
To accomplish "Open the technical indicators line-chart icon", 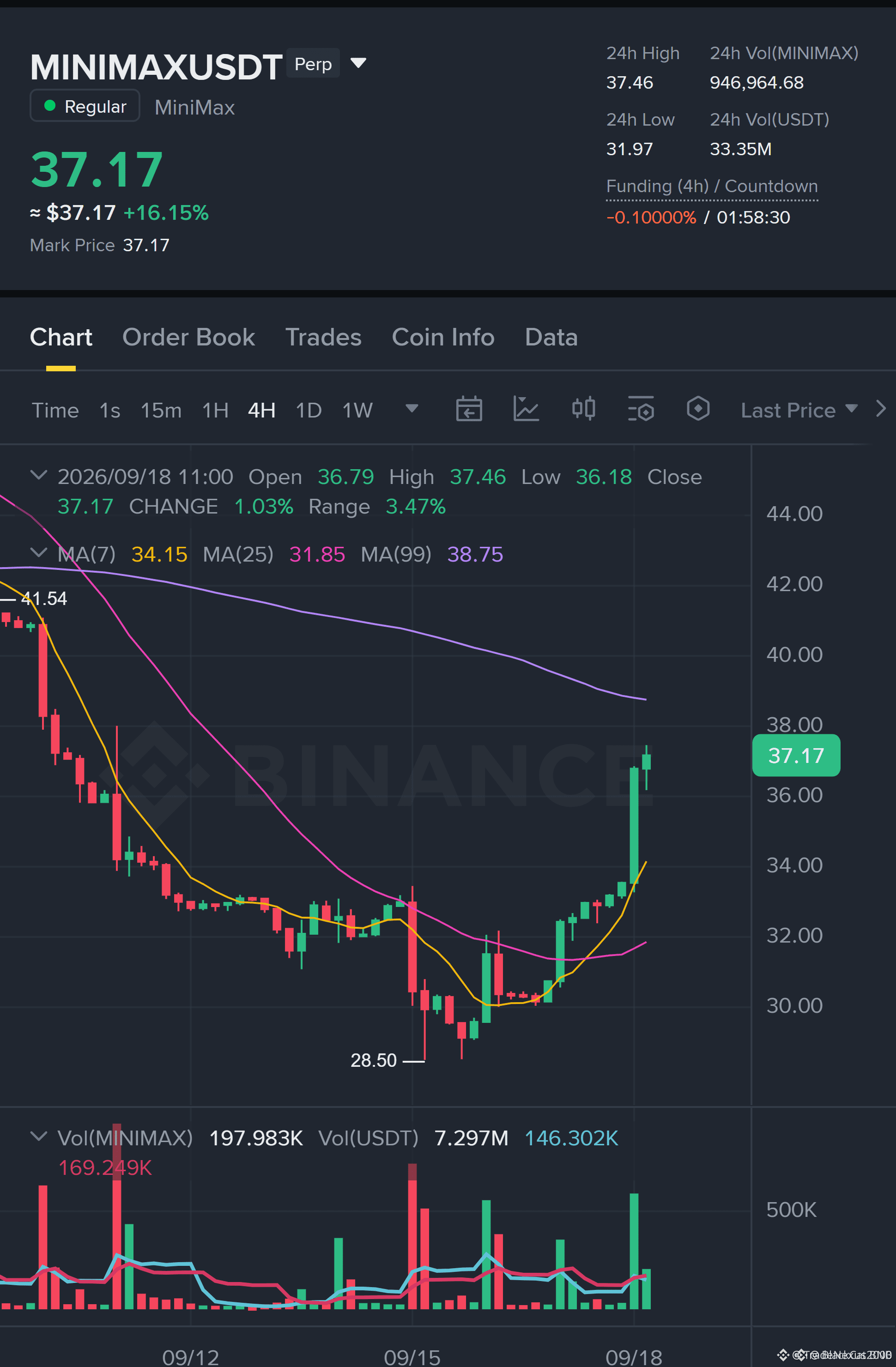I will coord(526,410).
